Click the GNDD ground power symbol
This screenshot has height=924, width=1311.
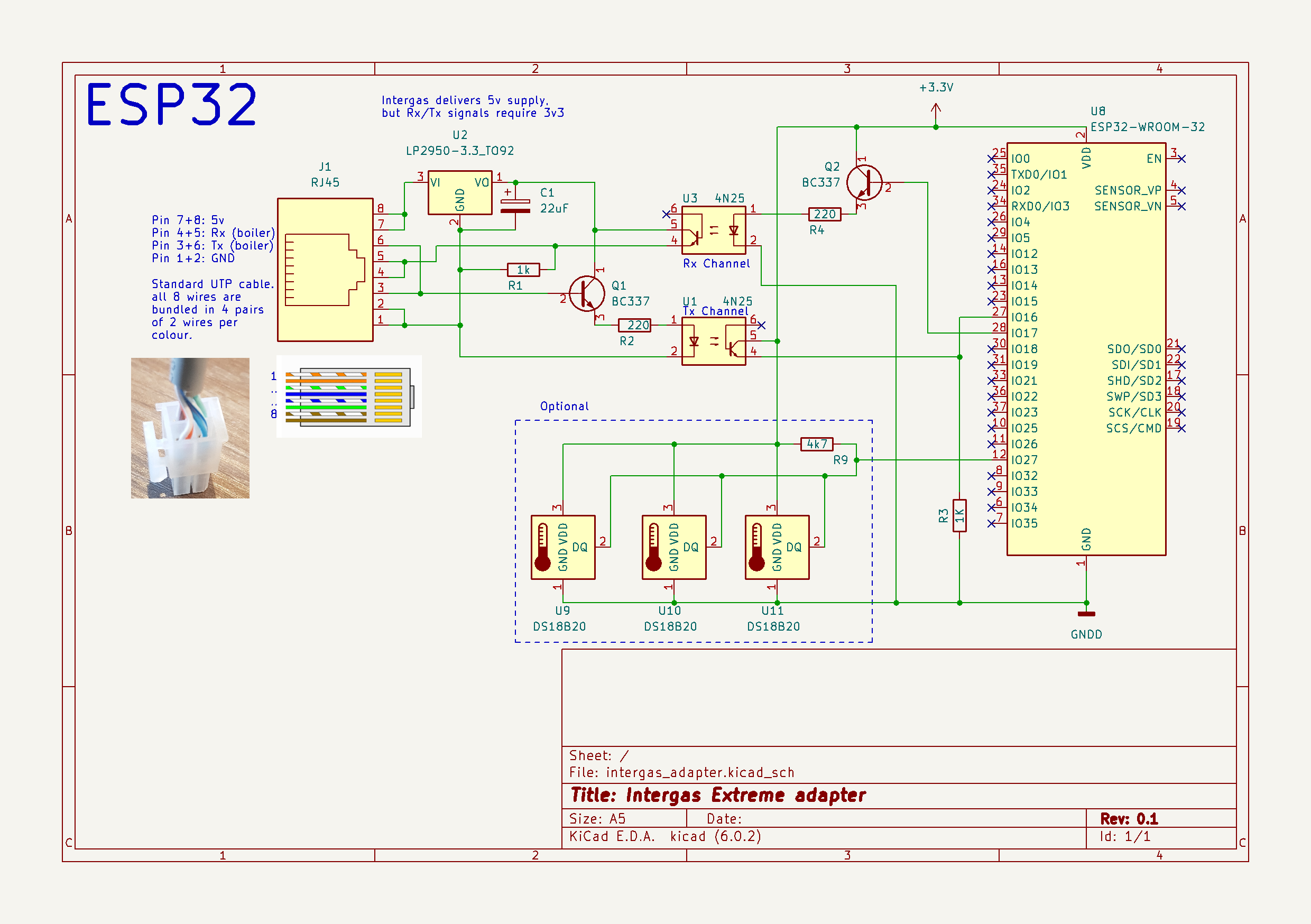[1086, 614]
